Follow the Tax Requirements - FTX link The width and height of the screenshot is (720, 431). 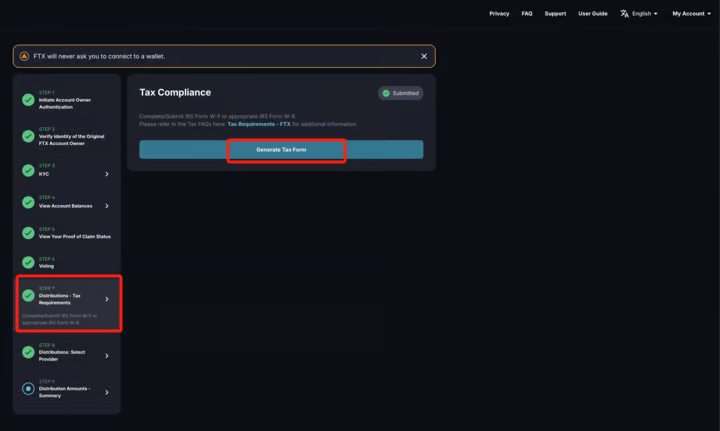258,124
